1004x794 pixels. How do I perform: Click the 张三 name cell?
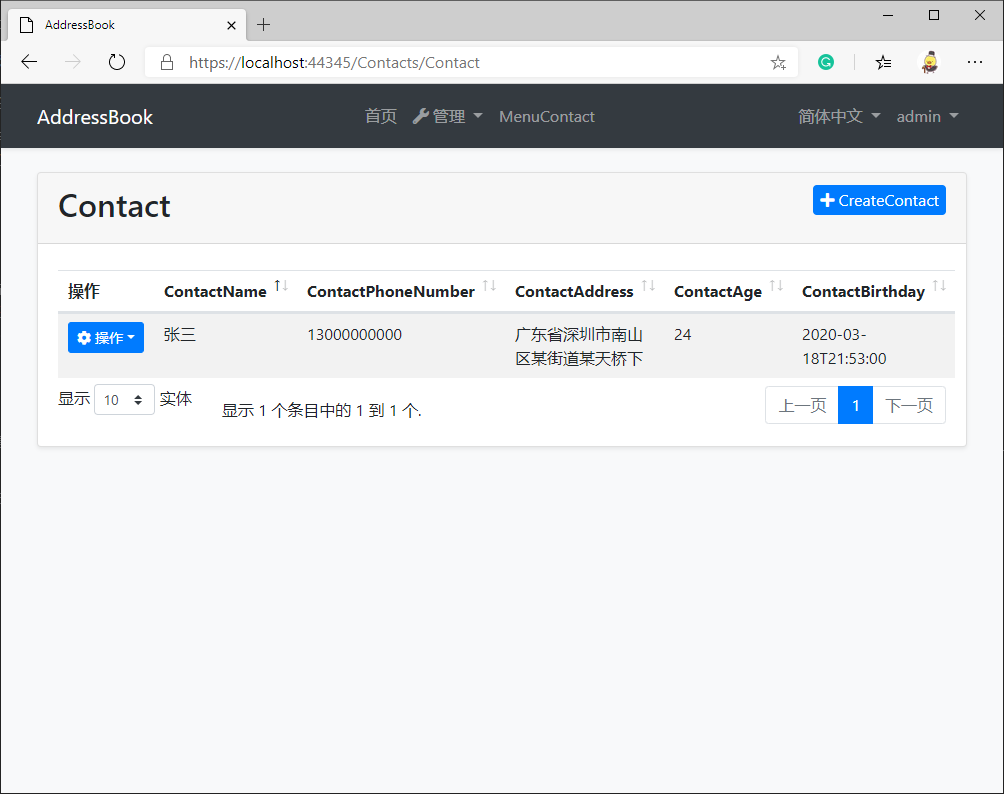tap(179, 335)
